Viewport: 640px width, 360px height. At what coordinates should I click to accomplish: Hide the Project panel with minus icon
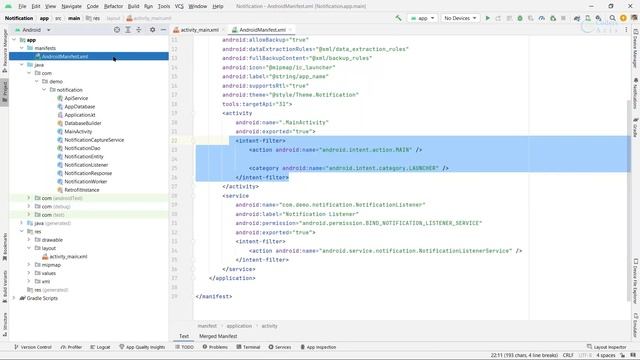click(163, 30)
